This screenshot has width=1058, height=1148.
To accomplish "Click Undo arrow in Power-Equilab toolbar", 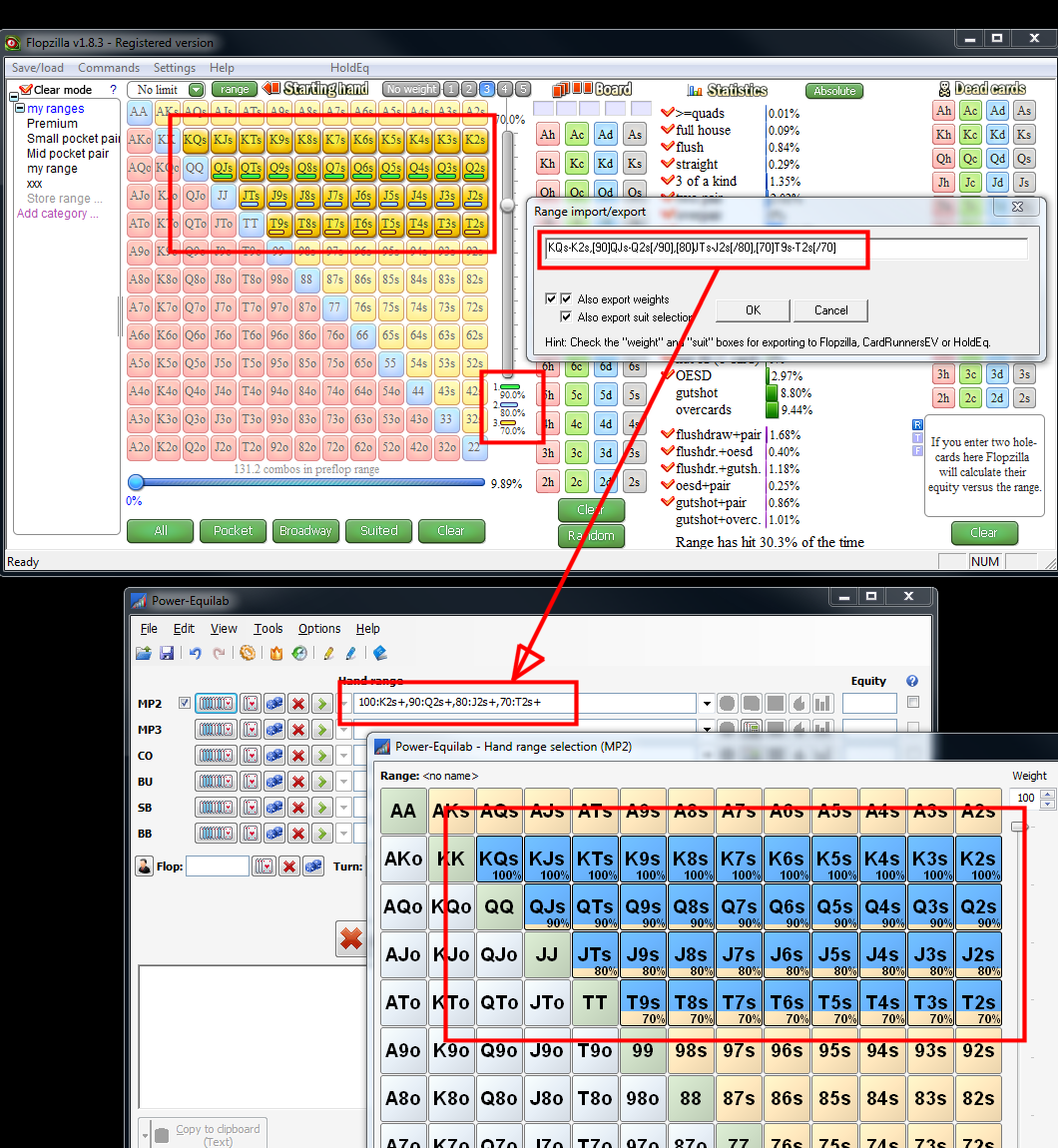I will (195, 653).
